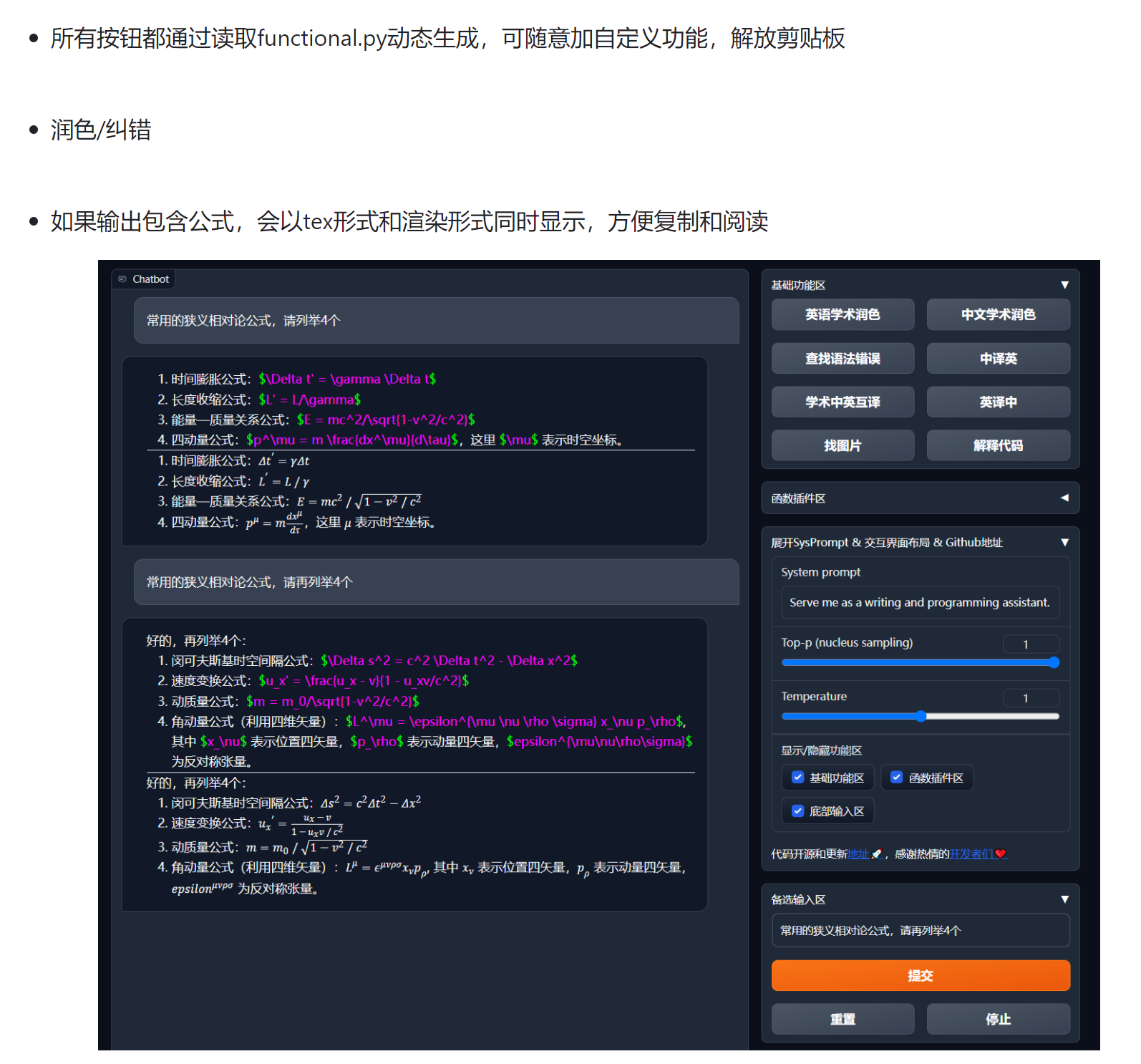1141x1064 pixels.
Task: Run the 查找语法错误 function
Action: click(x=843, y=358)
